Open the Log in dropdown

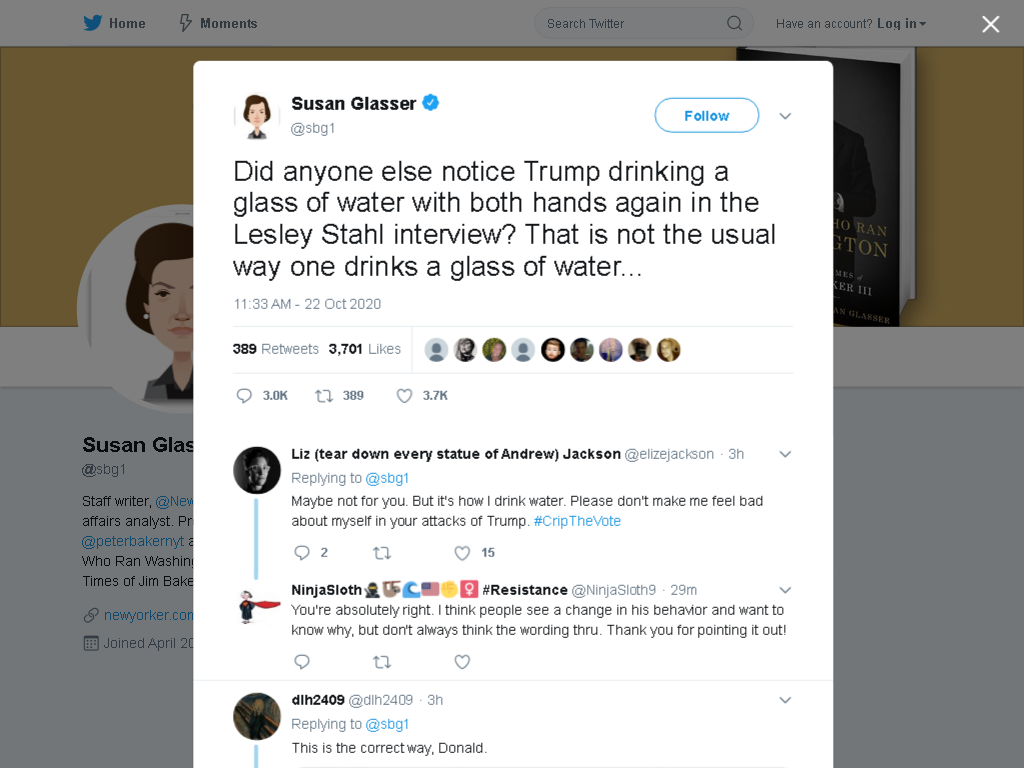(x=901, y=24)
